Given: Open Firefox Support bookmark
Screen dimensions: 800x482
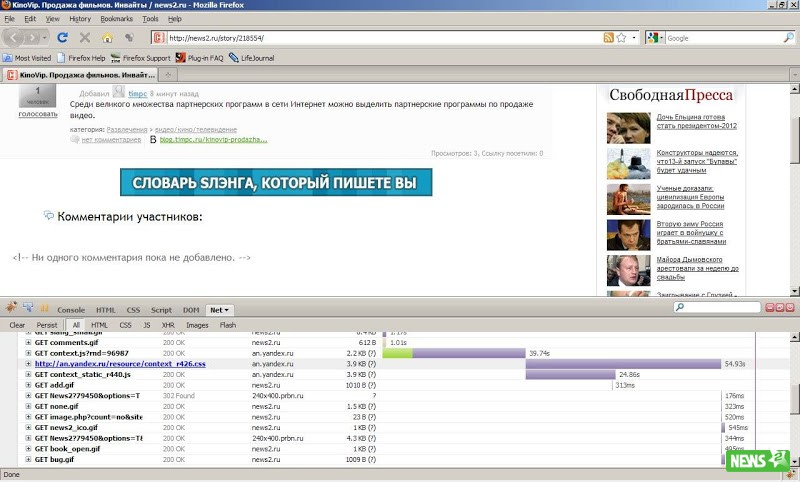Looking at the screenshot, I should coord(141,58).
